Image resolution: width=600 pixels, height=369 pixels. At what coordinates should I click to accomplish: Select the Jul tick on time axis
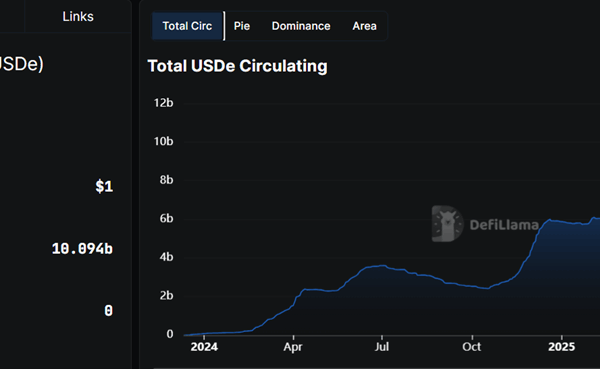(382, 347)
